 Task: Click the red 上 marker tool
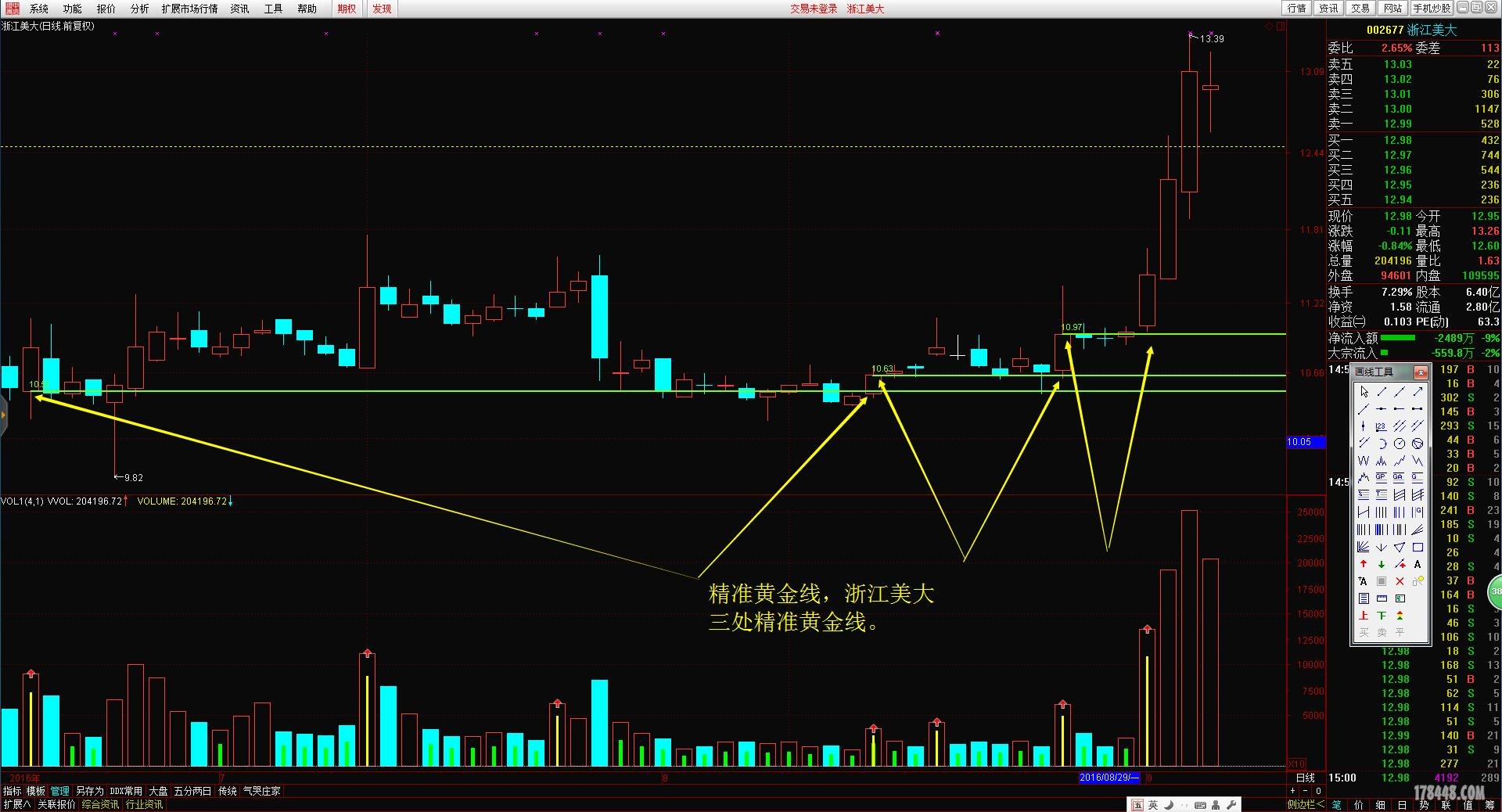point(1364,616)
